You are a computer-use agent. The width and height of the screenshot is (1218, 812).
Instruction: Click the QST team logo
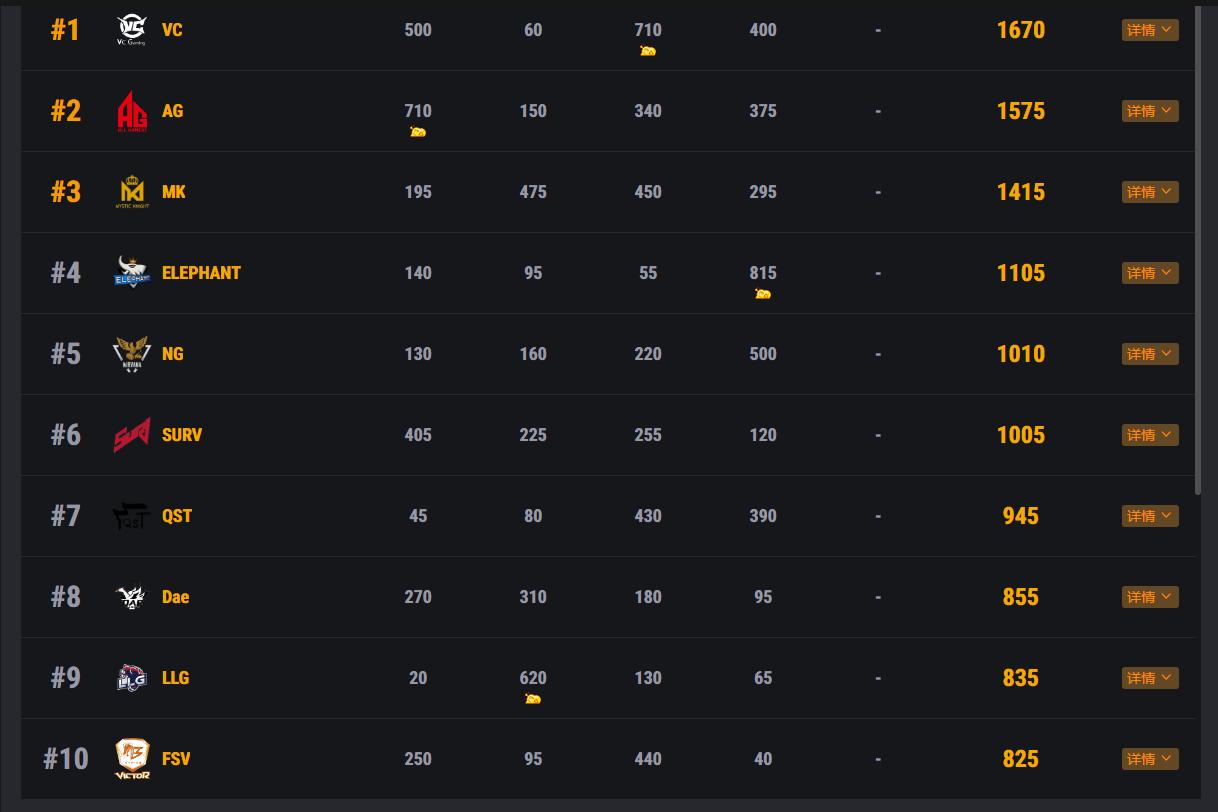(x=131, y=516)
